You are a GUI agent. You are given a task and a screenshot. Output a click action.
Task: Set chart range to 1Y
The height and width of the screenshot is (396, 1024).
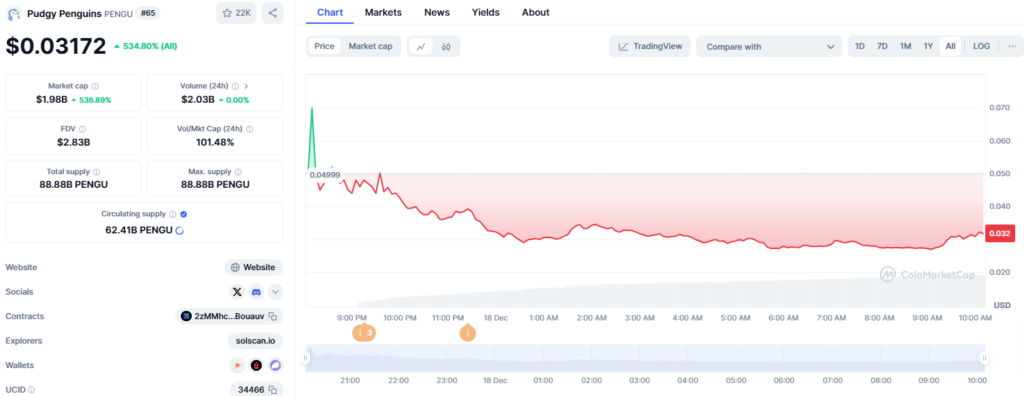[928, 46]
